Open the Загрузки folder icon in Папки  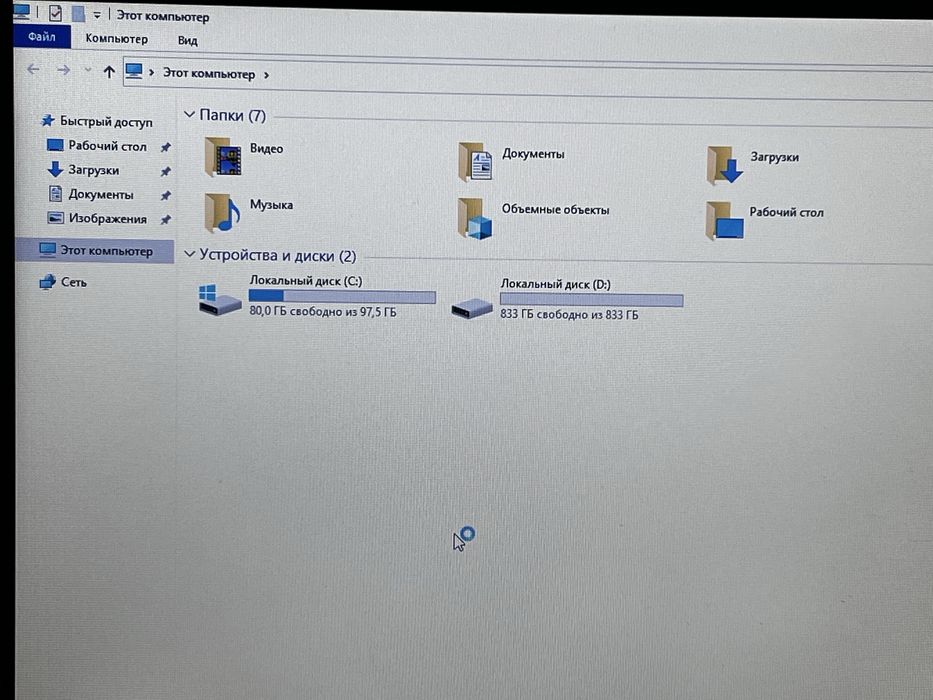point(724,165)
